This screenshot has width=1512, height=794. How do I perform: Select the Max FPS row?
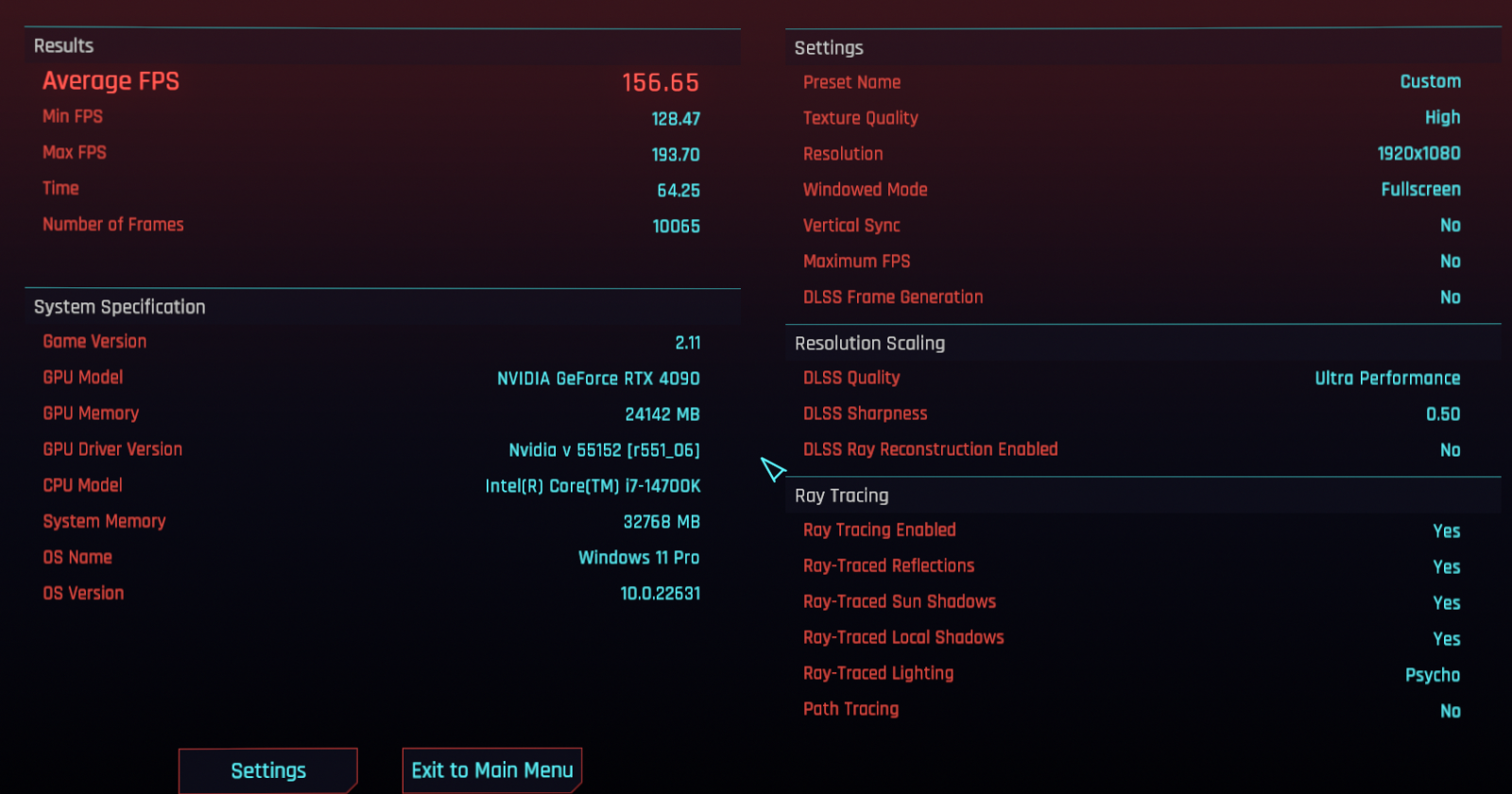(x=371, y=153)
